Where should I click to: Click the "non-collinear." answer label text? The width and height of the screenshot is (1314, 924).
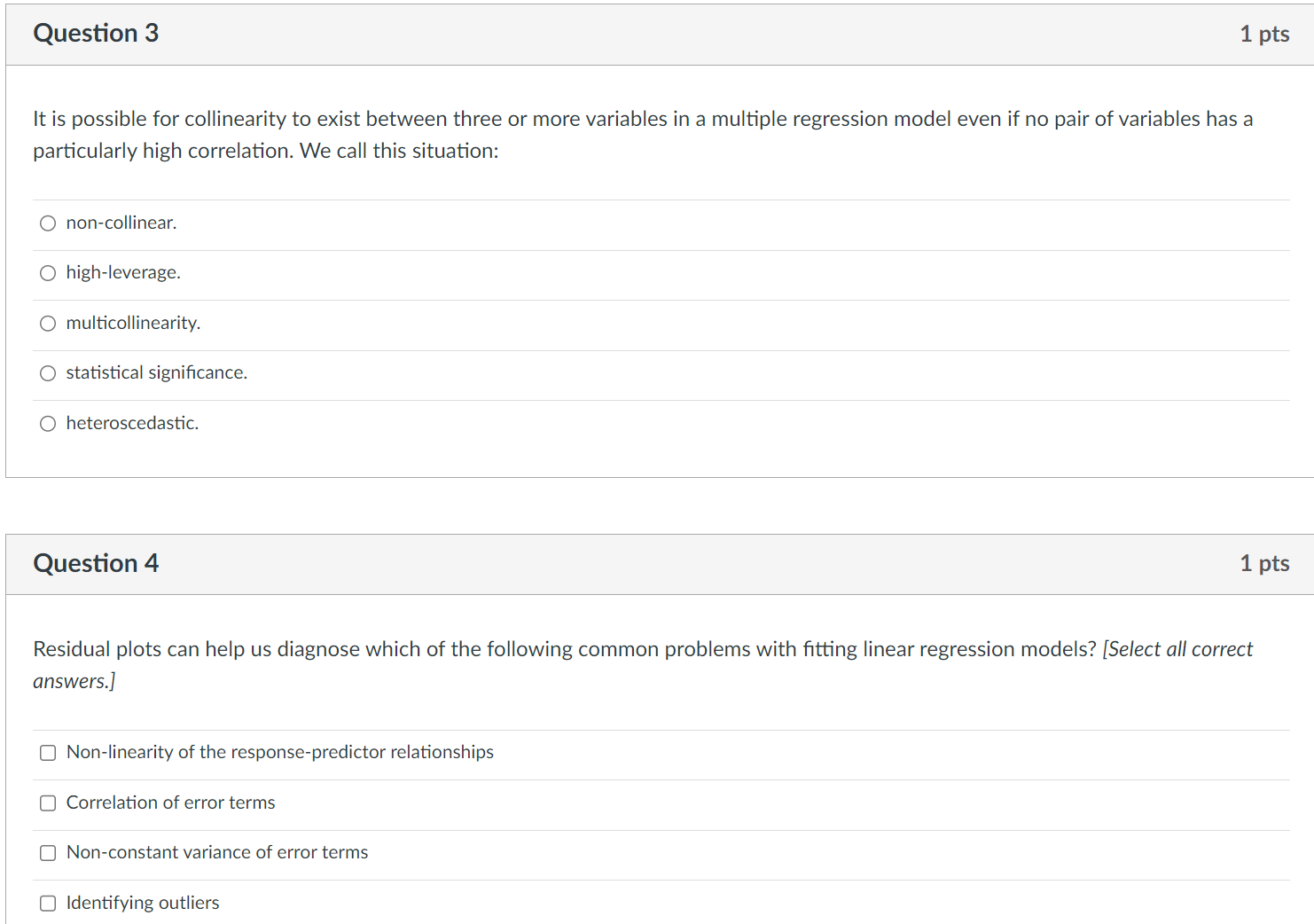121,223
